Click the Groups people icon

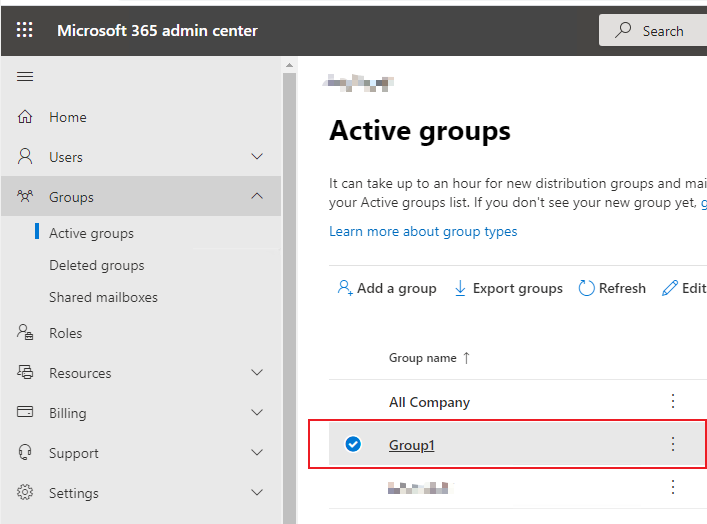(25, 196)
